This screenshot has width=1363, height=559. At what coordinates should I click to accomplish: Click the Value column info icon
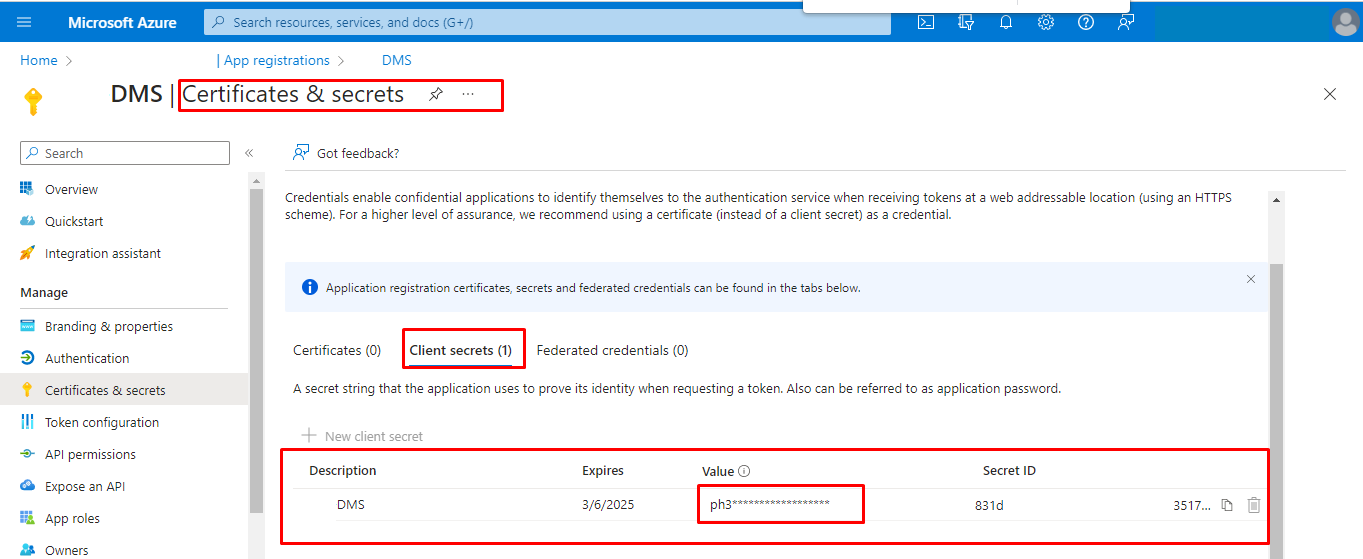click(x=744, y=471)
